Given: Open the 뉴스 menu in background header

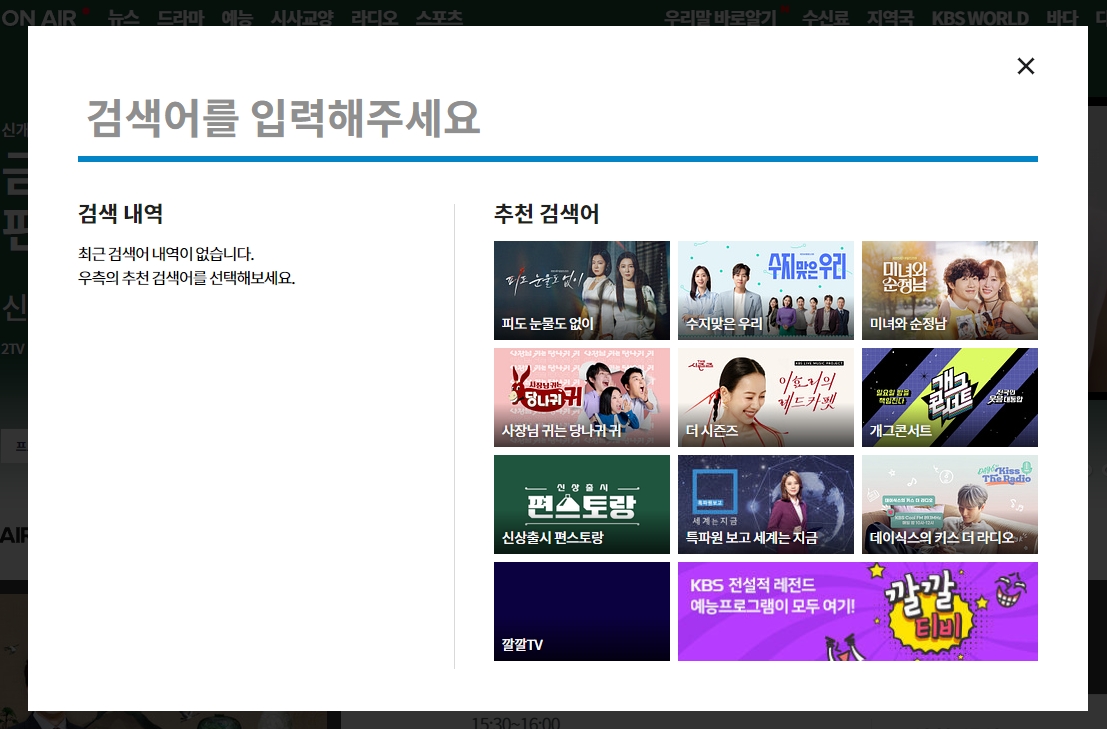Looking at the screenshot, I should click(x=123, y=17).
